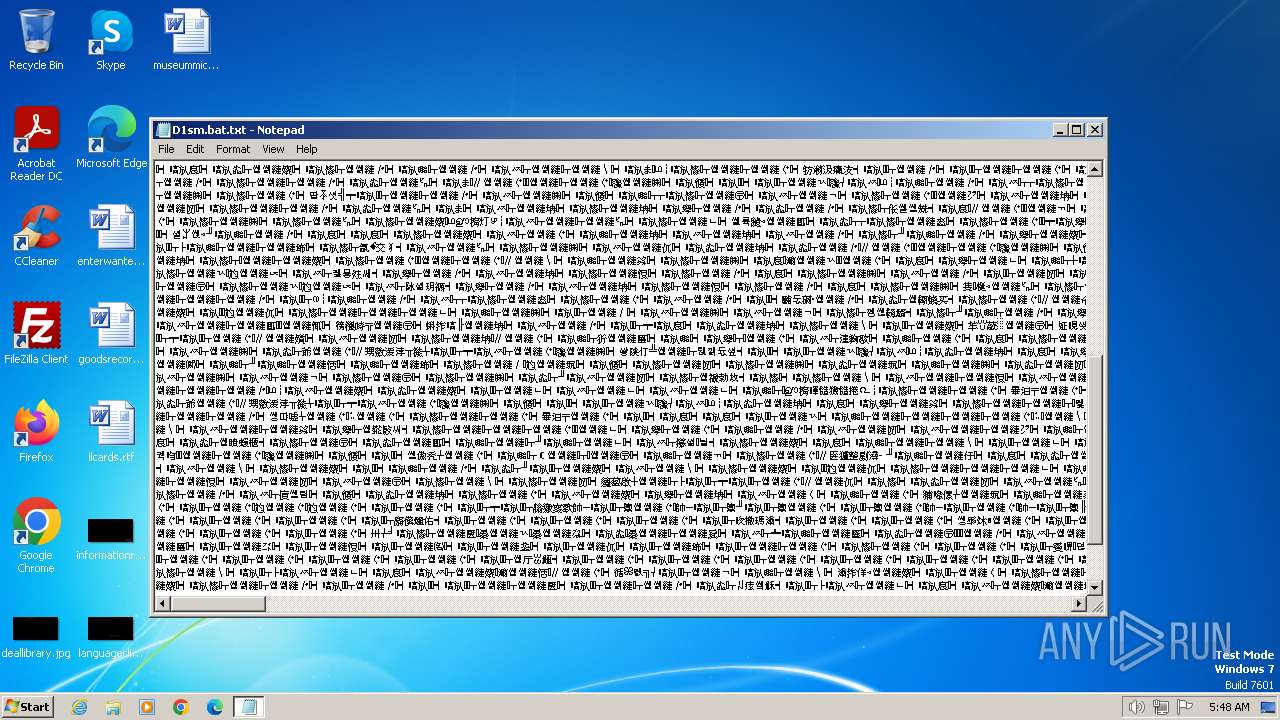Click the horizontal scrollbar thumb

click(x=218, y=604)
